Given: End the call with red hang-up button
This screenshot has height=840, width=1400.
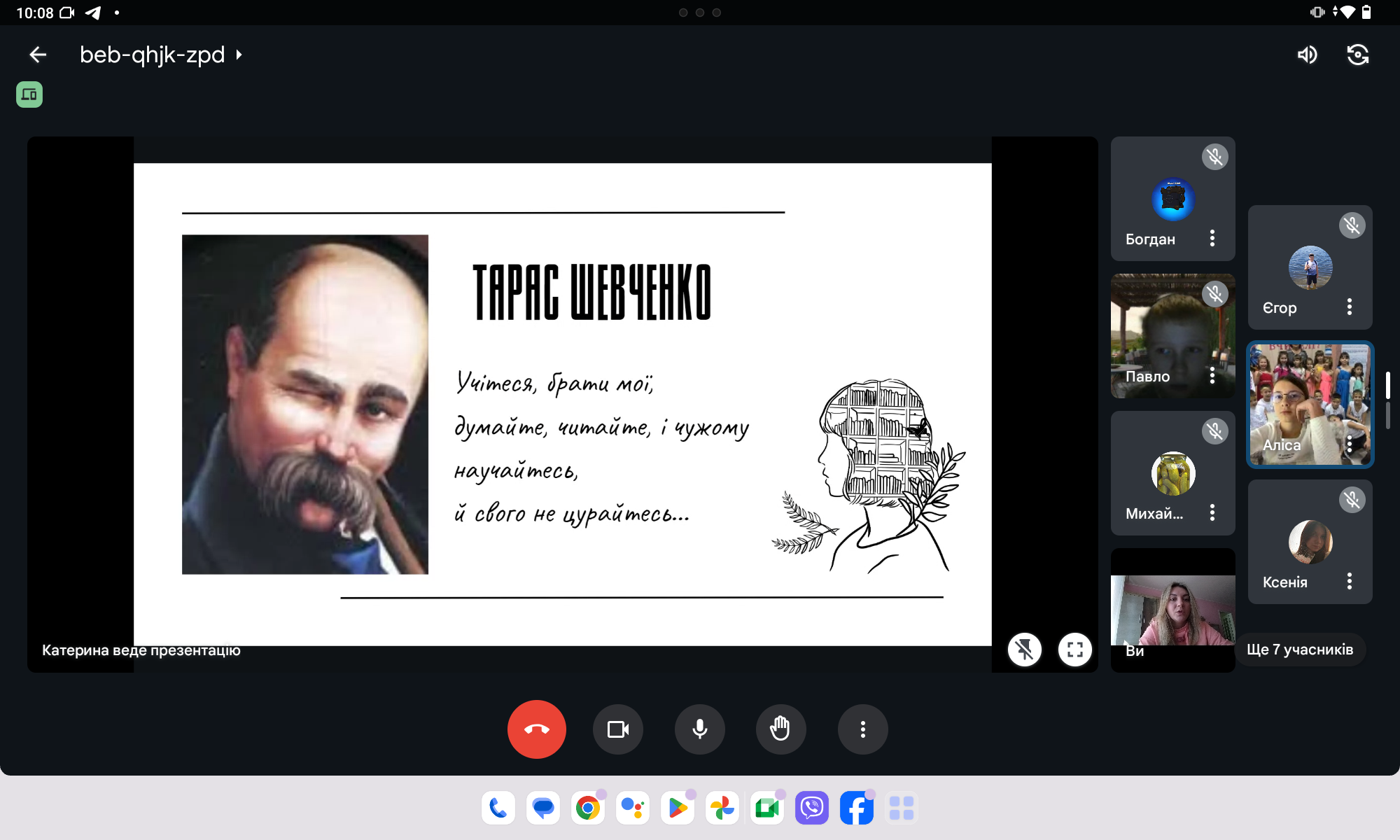Looking at the screenshot, I should coord(536,729).
